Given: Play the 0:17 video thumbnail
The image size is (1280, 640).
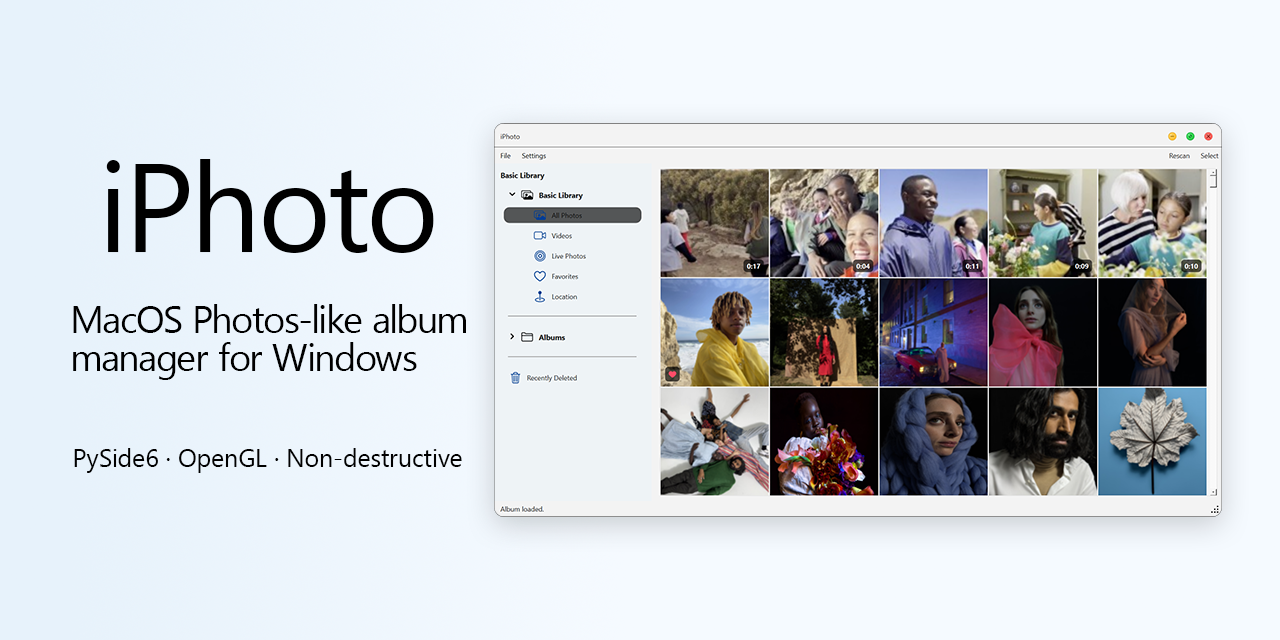Looking at the screenshot, I should [714, 222].
